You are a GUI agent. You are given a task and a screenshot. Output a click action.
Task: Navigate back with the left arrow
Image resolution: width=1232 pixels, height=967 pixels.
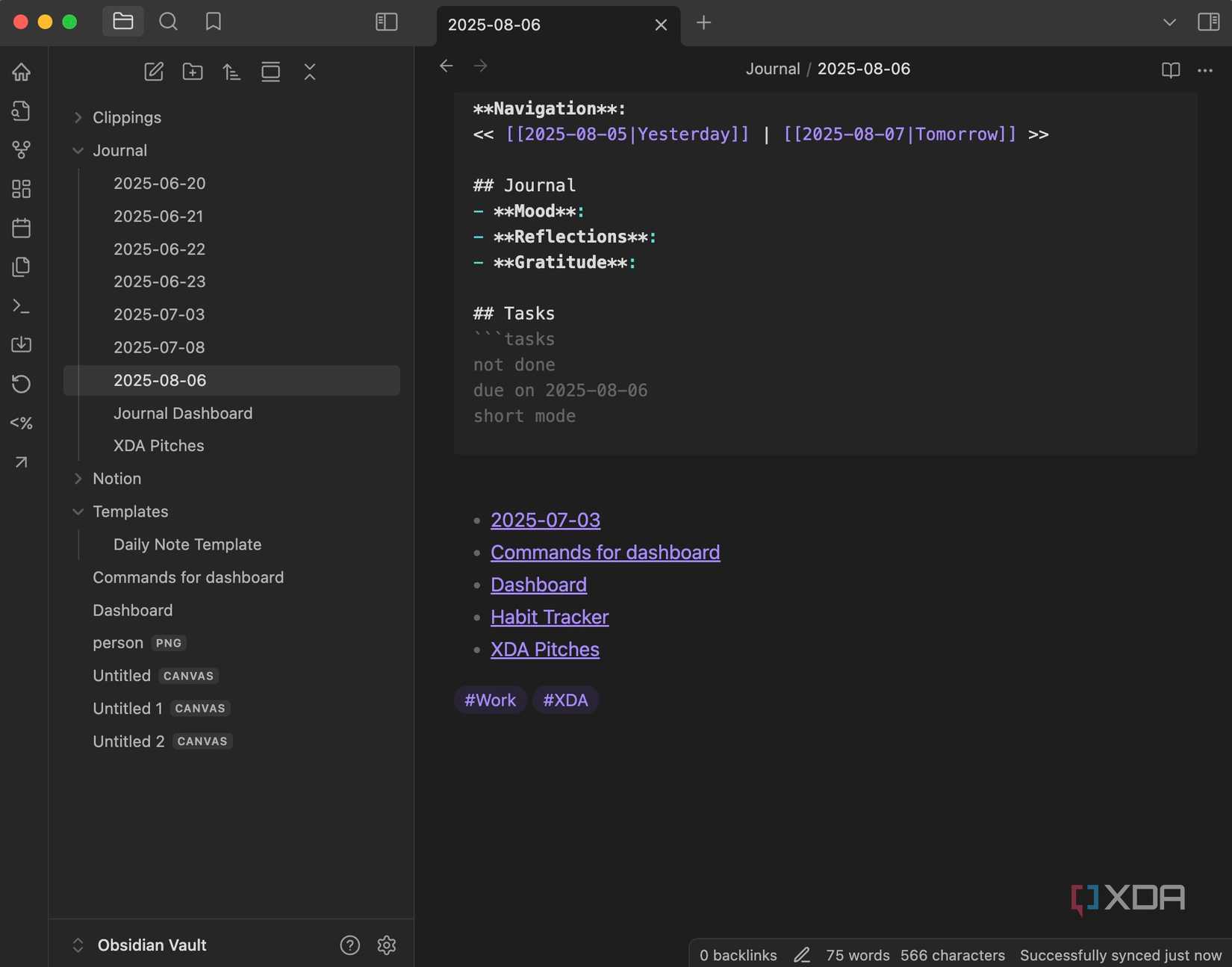click(x=447, y=66)
